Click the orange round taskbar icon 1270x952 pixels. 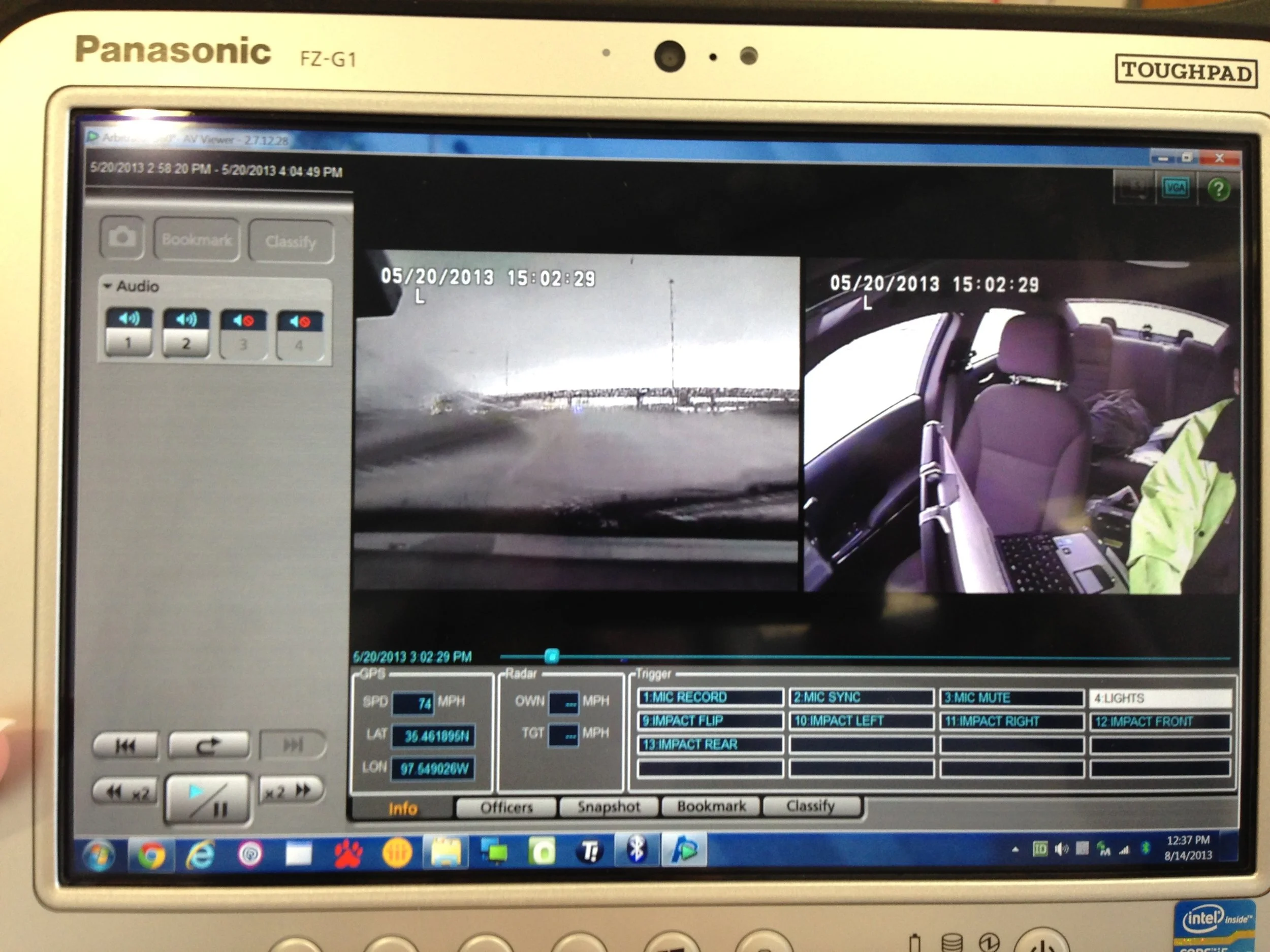click(x=397, y=852)
